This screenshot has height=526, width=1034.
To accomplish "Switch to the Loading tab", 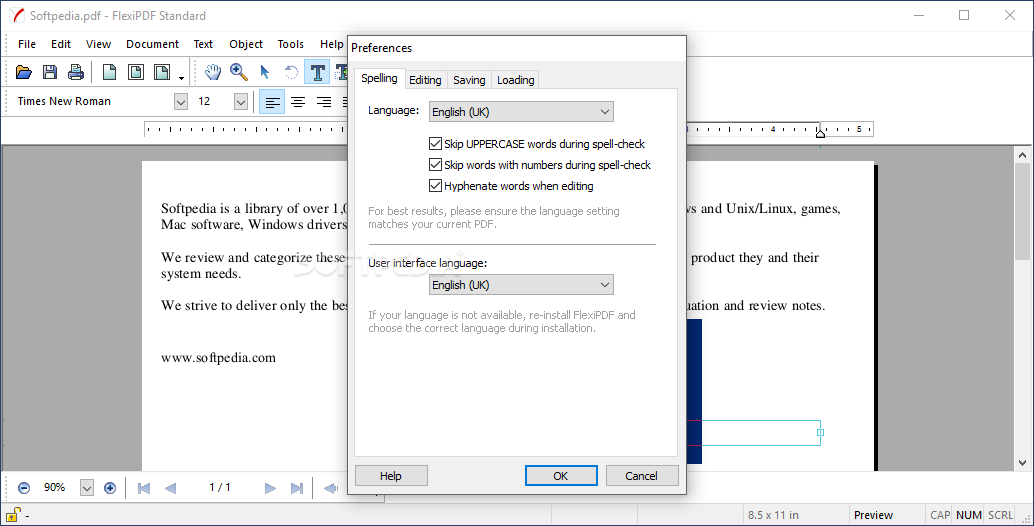I will pyautogui.click(x=515, y=80).
